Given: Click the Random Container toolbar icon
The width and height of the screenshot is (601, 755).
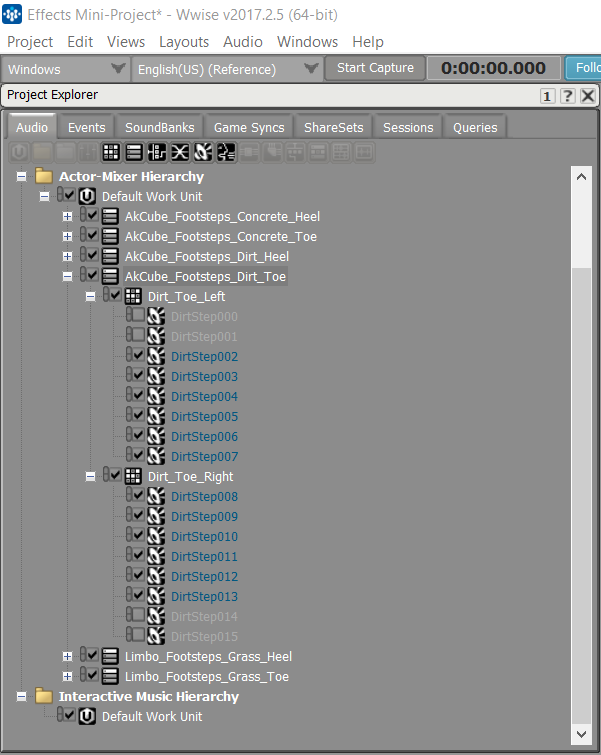Looking at the screenshot, I should point(111,153).
